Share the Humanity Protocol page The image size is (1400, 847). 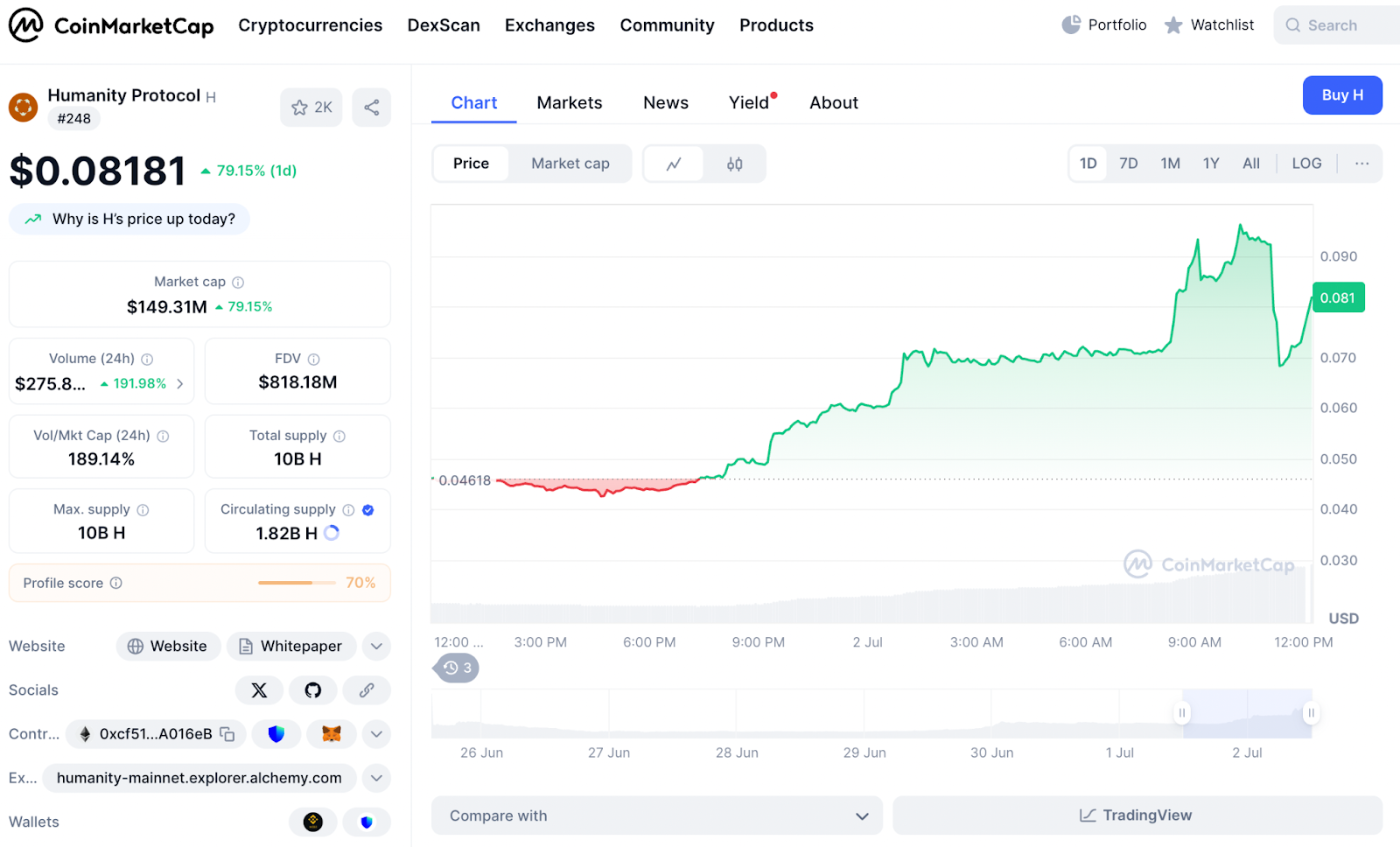[371, 107]
